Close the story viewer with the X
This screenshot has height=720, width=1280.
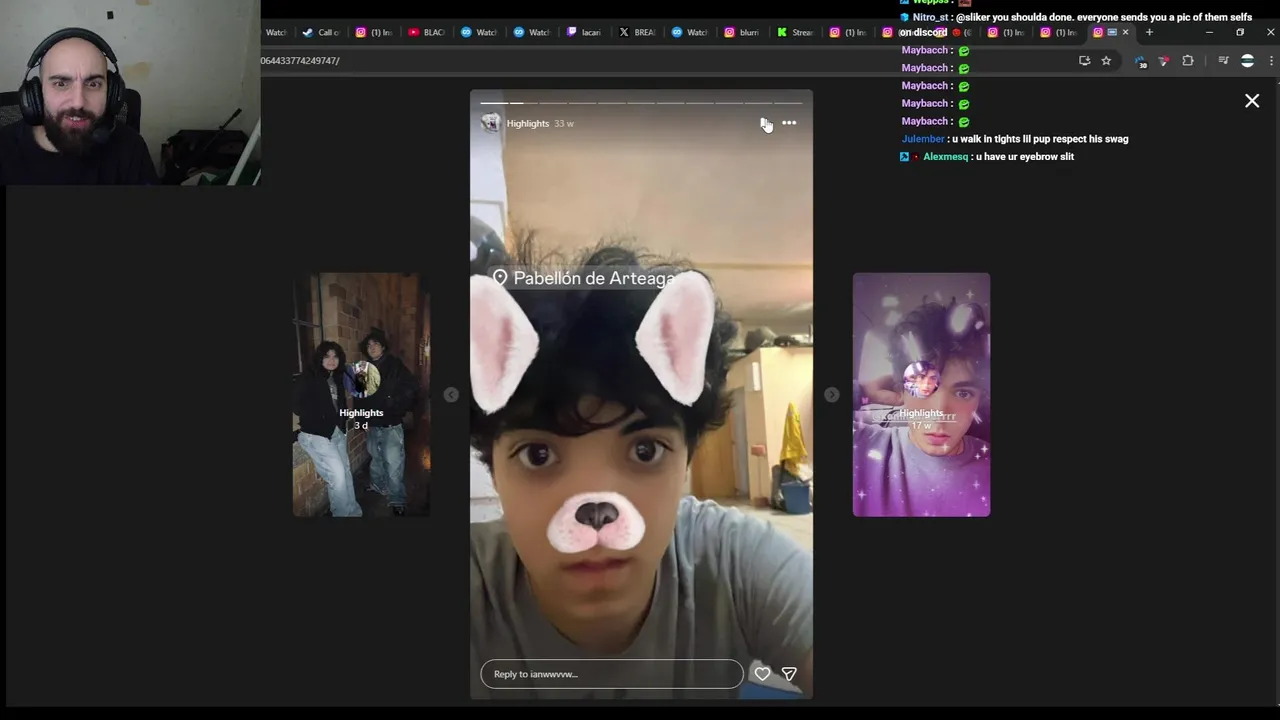coord(1252,101)
